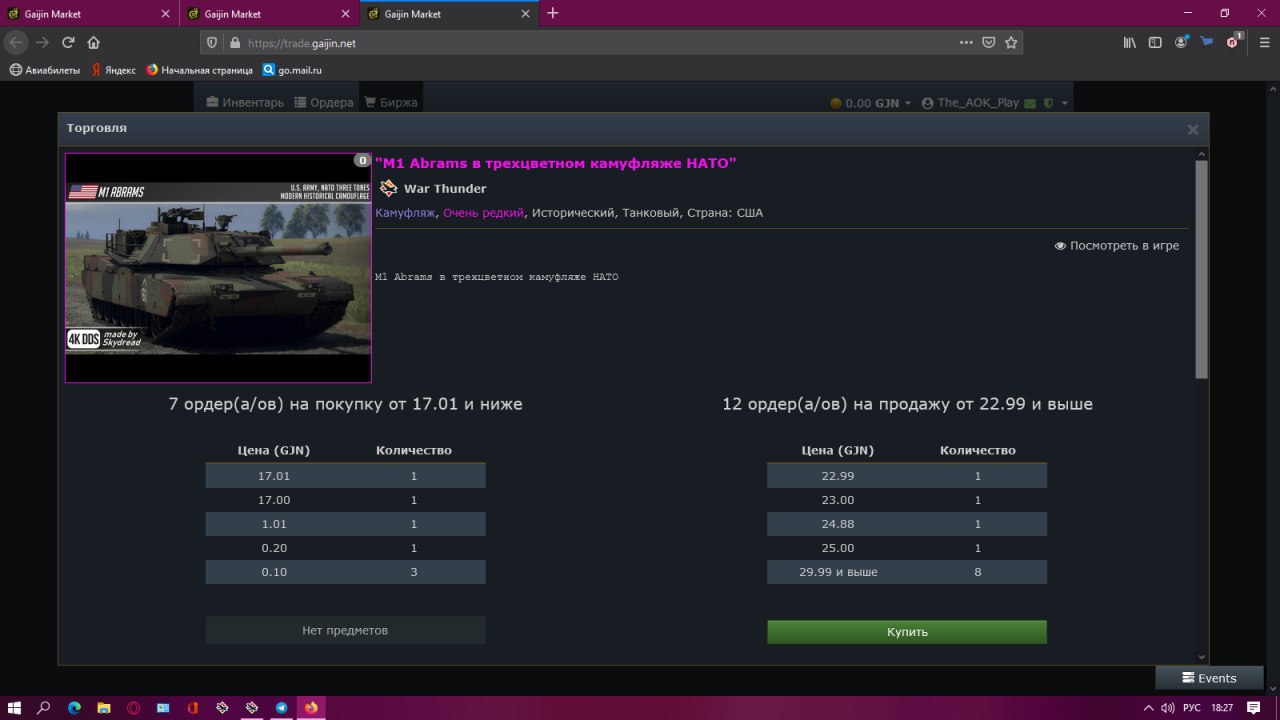Toggle the Firefox sidebar view

point(1155,43)
